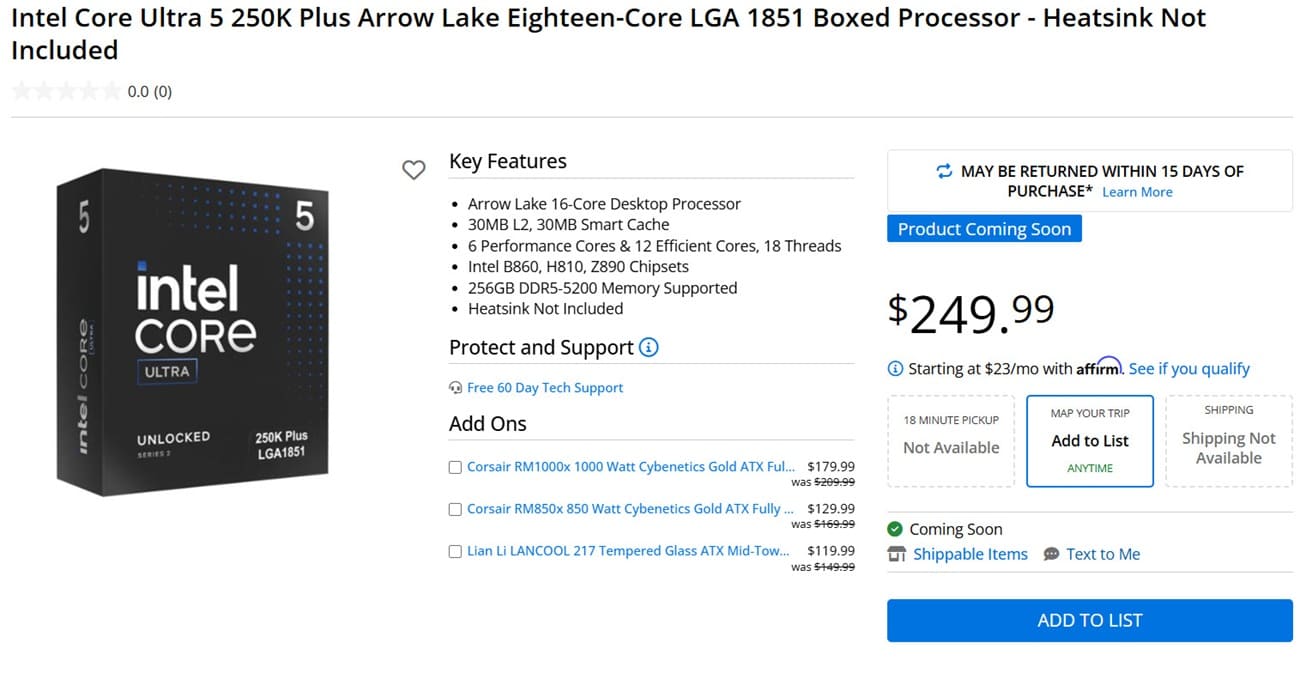
Task: Click the wishlist heart icon
Action: pyautogui.click(x=414, y=170)
